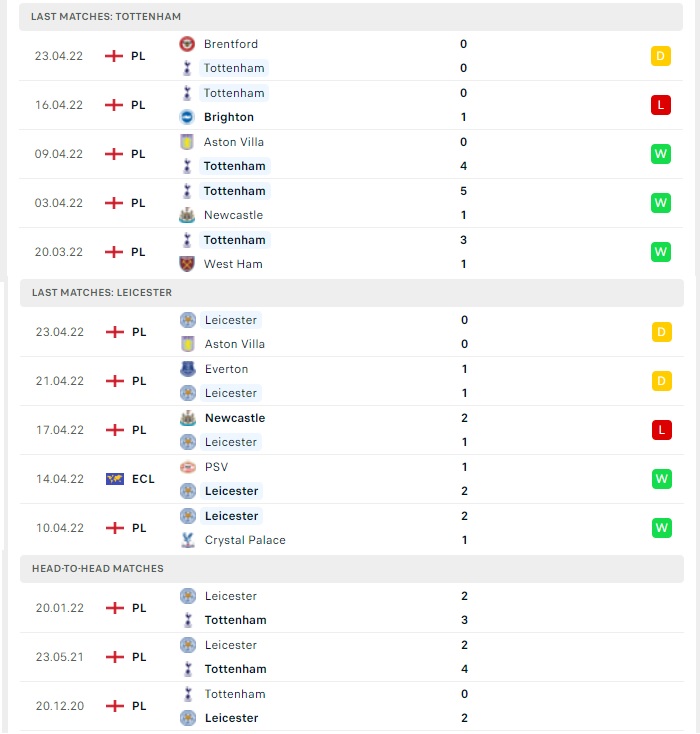This screenshot has height=734, width=700.
Task: Click the PSV club crest icon
Action: tap(188, 467)
